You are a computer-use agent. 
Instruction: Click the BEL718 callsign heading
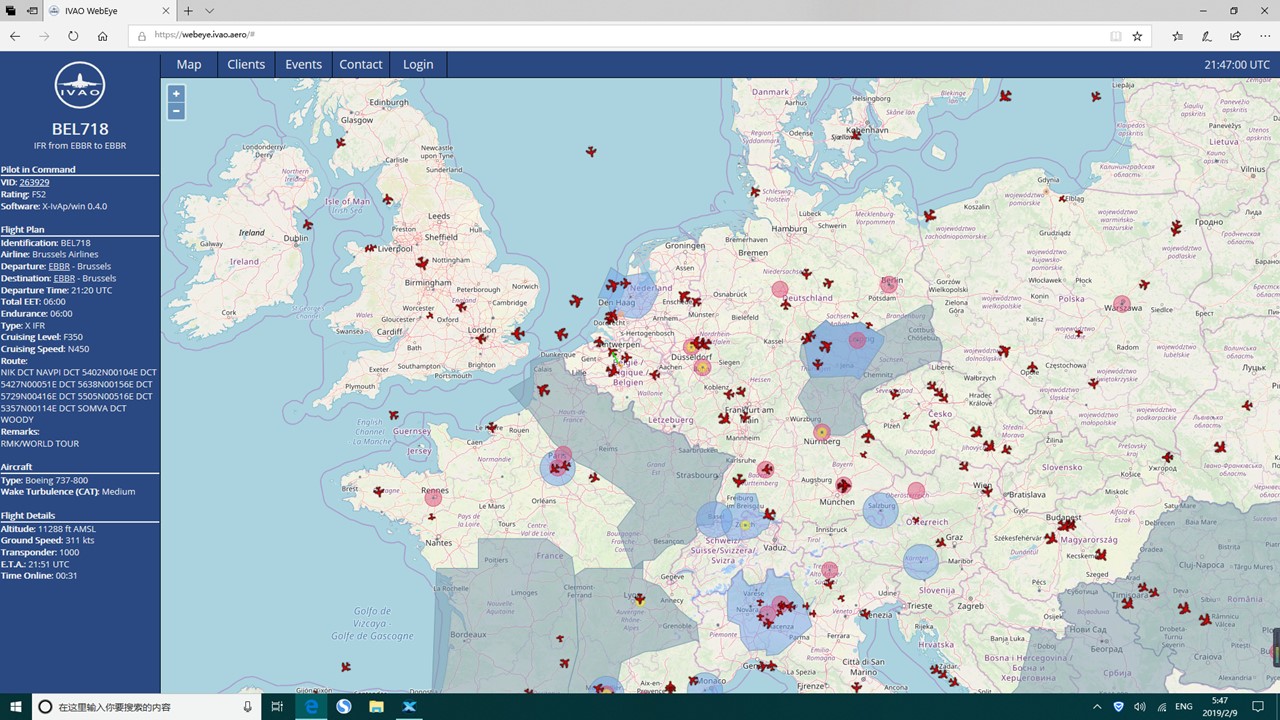pos(80,129)
